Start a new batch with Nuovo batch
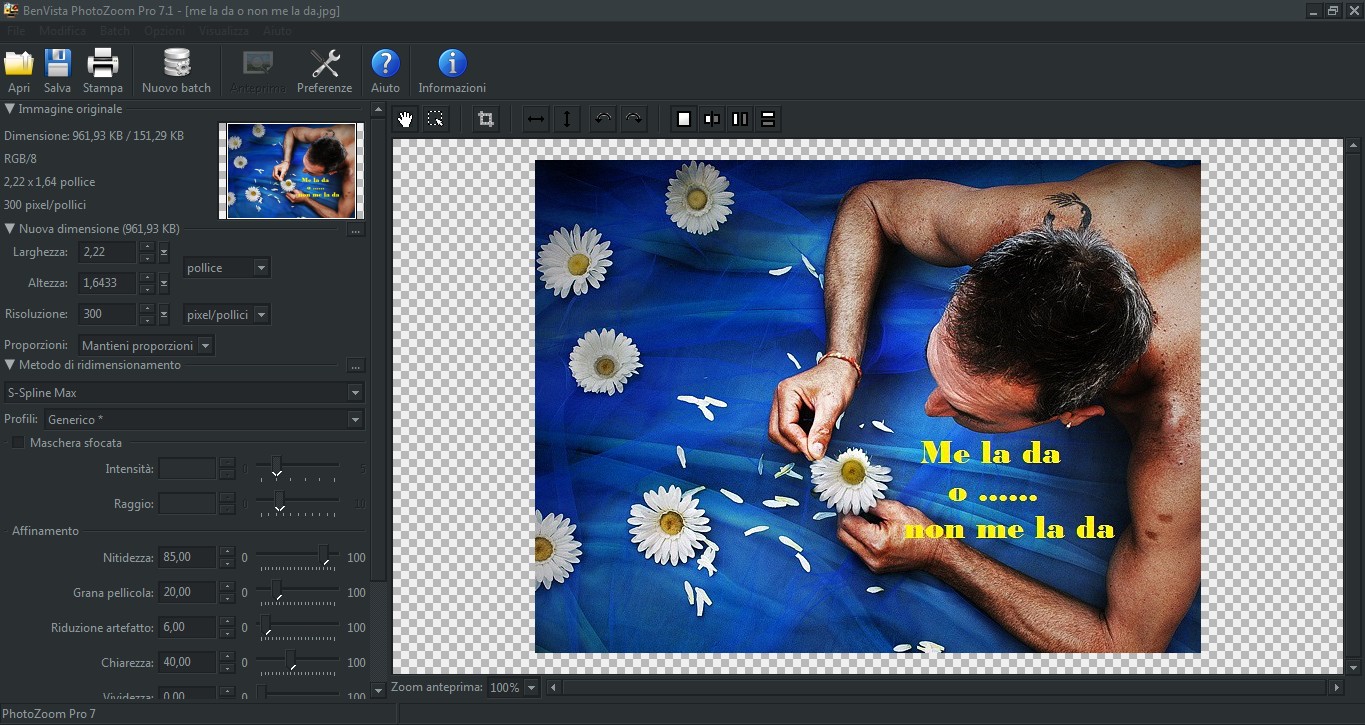Viewport: 1365px width, 725px height. [x=176, y=71]
